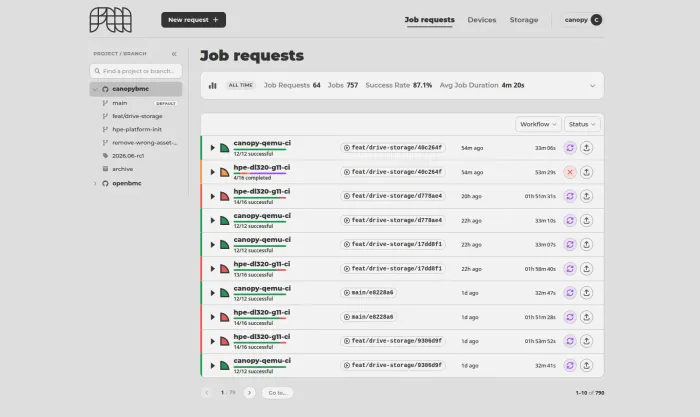Click the ALL TIME range badge
Screen dimensions: 700x417
pos(241,85)
